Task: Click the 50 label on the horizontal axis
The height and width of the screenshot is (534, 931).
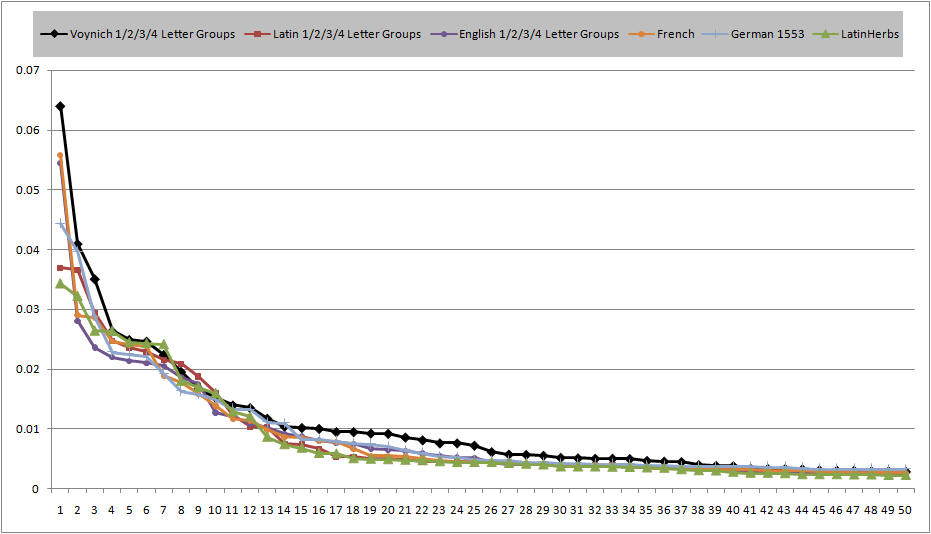Action: (x=904, y=509)
